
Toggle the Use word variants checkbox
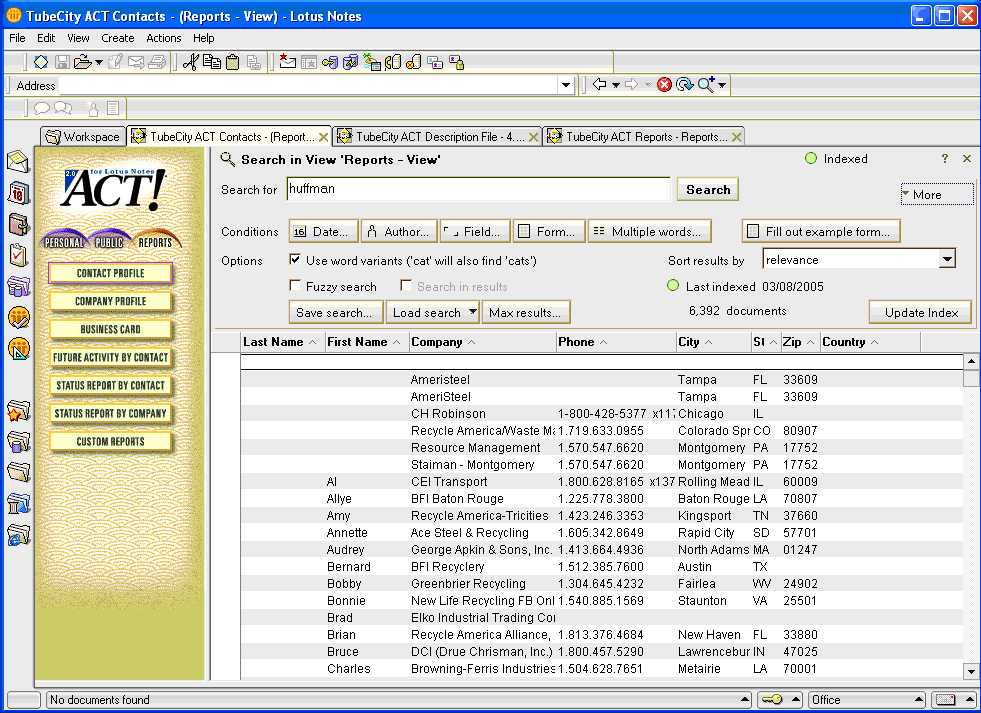point(295,259)
